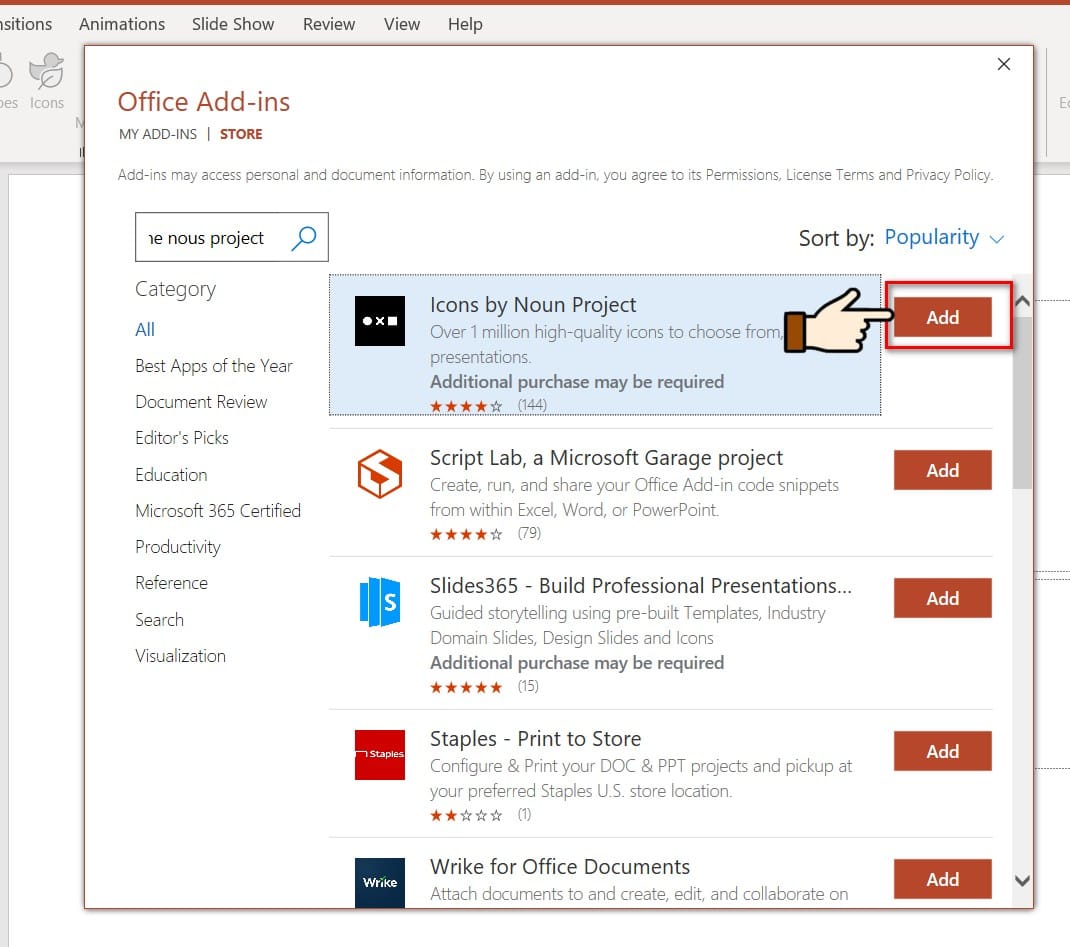Select the Search category

(x=160, y=620)
